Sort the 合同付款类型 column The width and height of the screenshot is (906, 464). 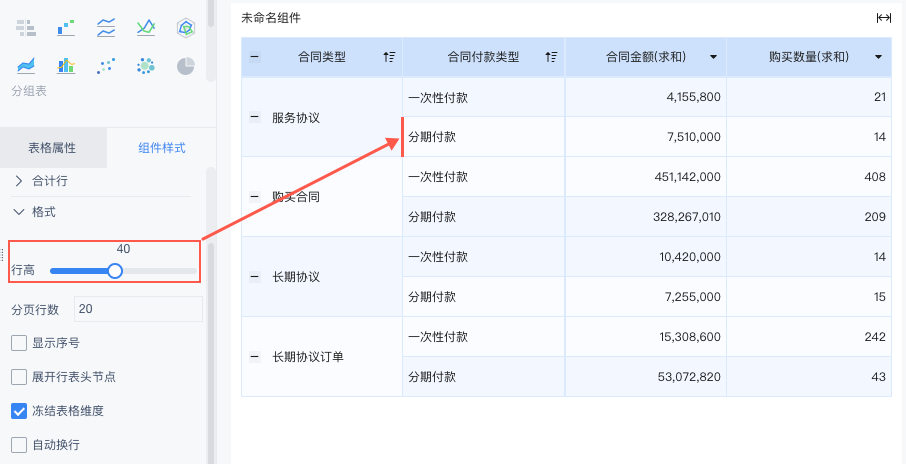tap(551, 57)
